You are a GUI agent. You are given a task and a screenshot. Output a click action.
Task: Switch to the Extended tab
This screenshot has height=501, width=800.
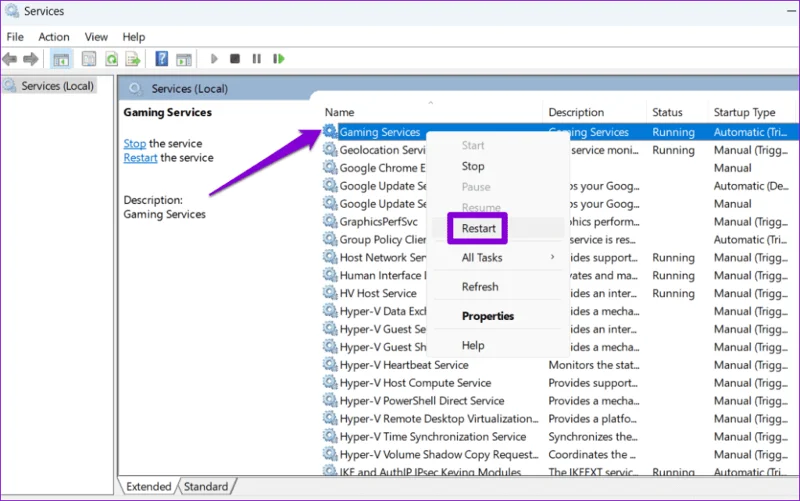pyautogui.click(x=148, y=486)
